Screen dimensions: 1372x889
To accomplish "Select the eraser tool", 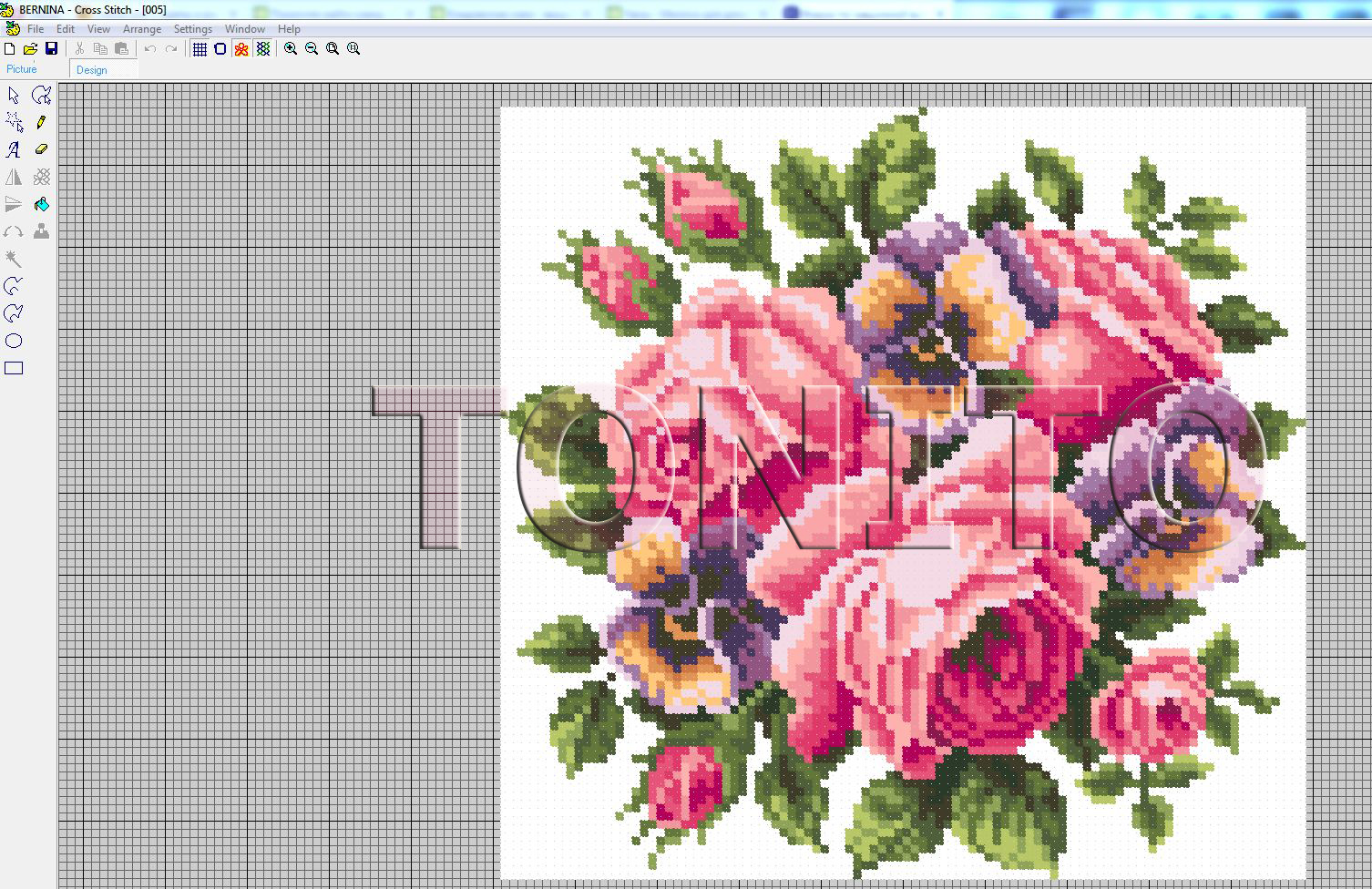I will 41,149.
